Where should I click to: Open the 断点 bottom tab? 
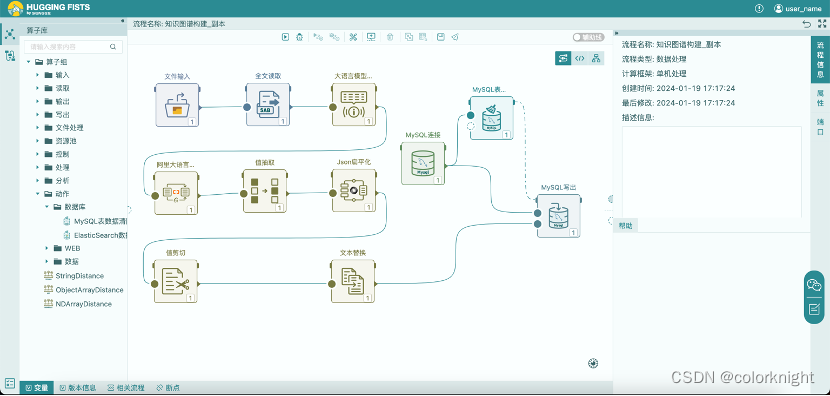[168, 388]
